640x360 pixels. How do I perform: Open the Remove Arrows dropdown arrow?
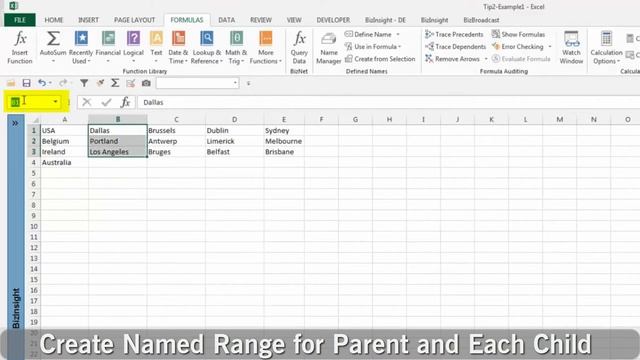(486, 59)
